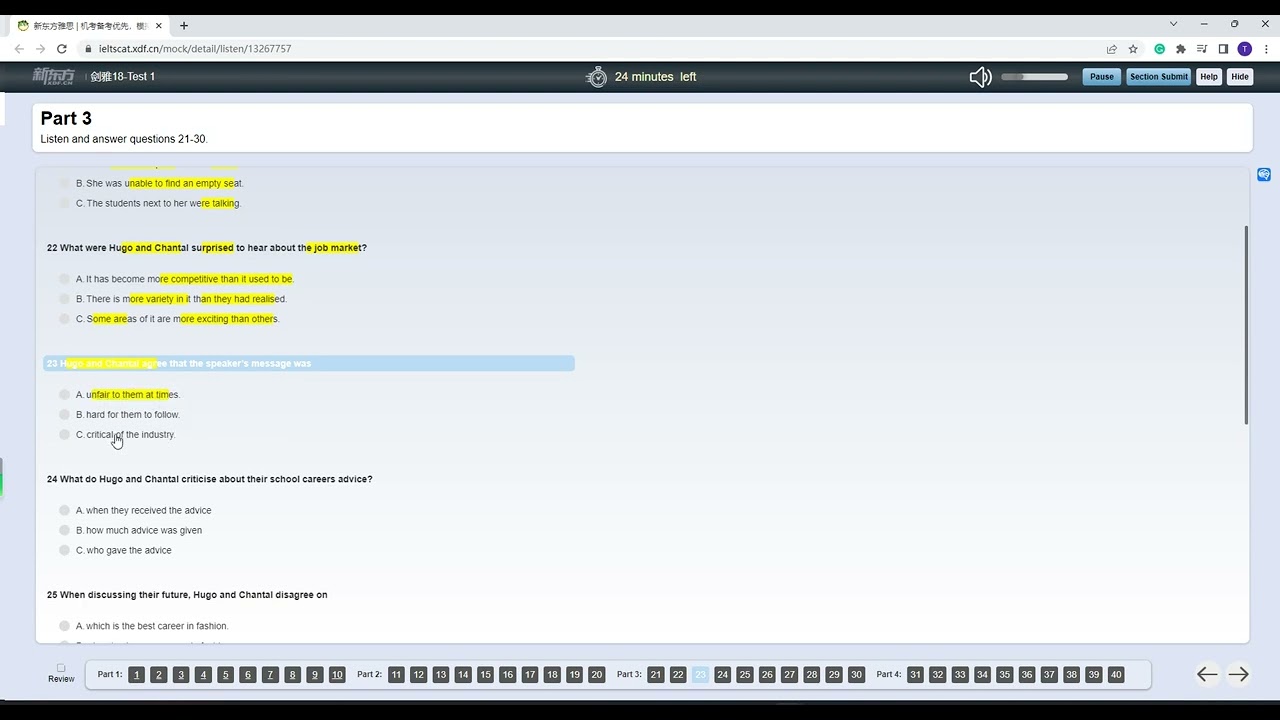Image resolution: width=1280 pixels, height=720 pixels.
Task: Jump to question 20 in navigator
Action: (x=597, y=675)
